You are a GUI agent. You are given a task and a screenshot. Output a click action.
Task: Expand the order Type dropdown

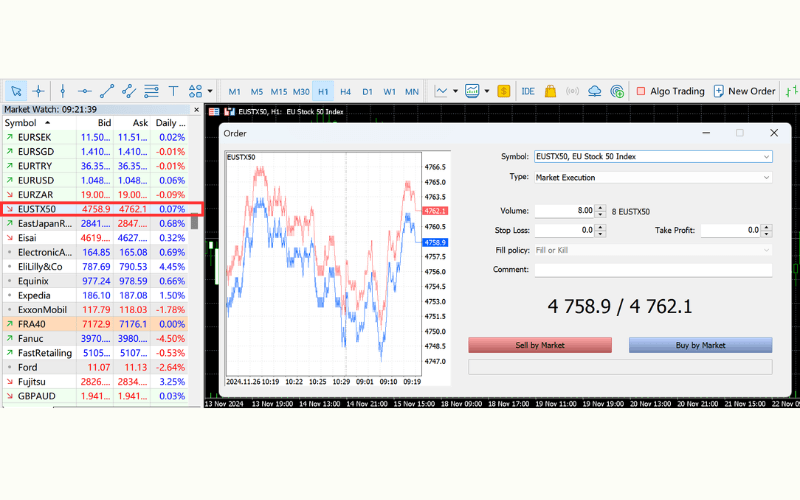click(653, 177)
